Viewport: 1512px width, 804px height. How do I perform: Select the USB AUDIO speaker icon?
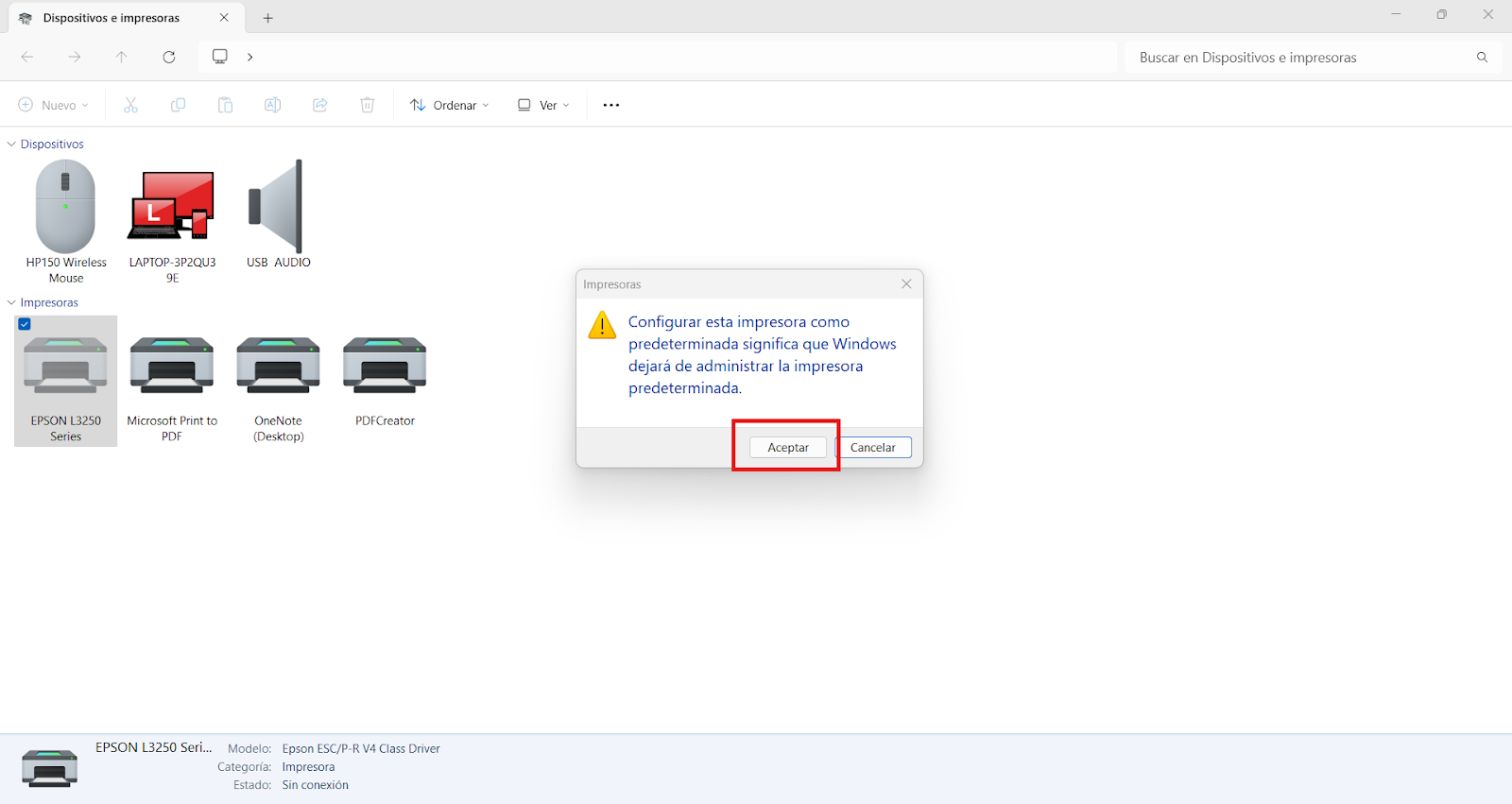(x=278, y=207)
